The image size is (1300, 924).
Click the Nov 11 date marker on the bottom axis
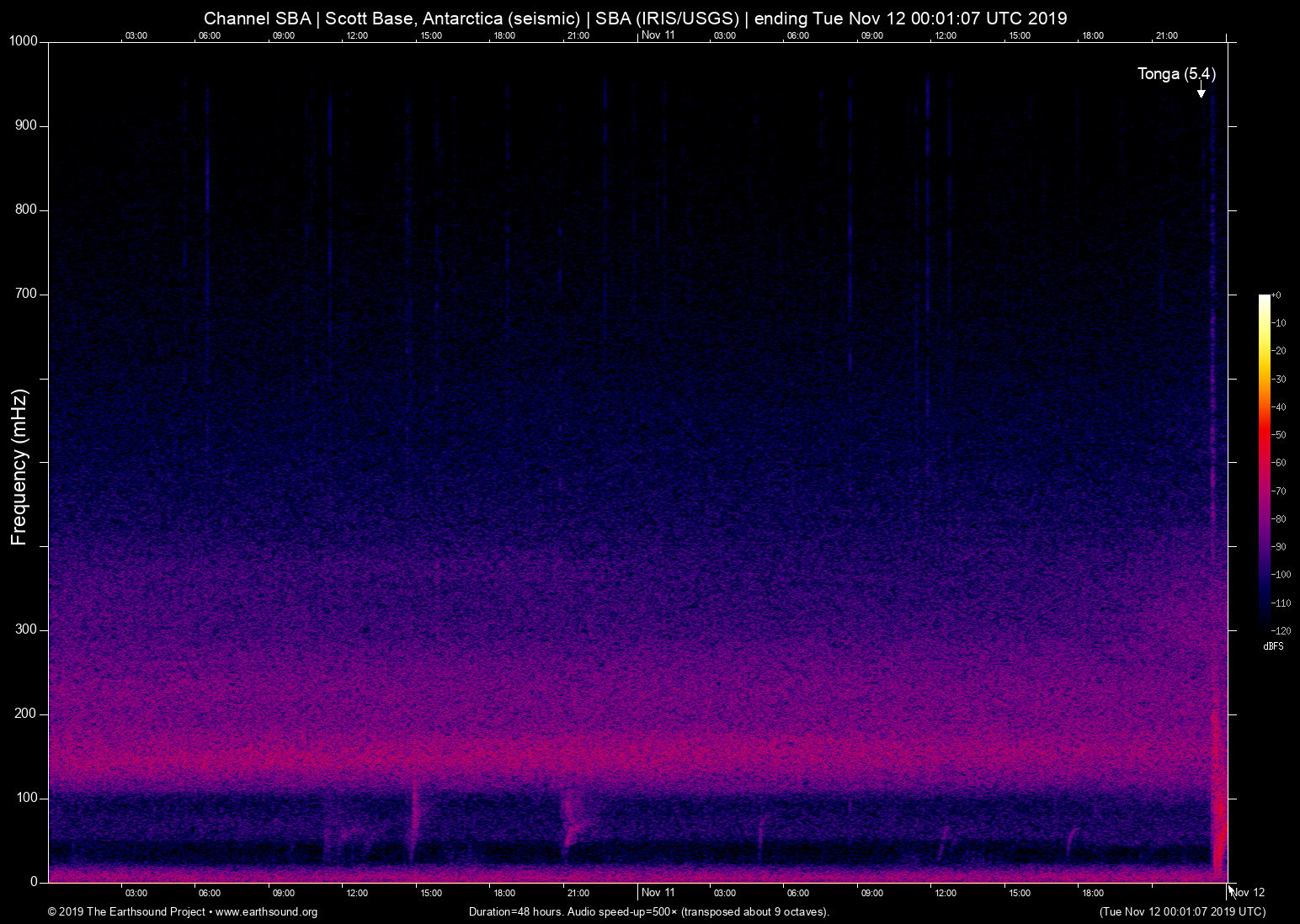(658, 893)
